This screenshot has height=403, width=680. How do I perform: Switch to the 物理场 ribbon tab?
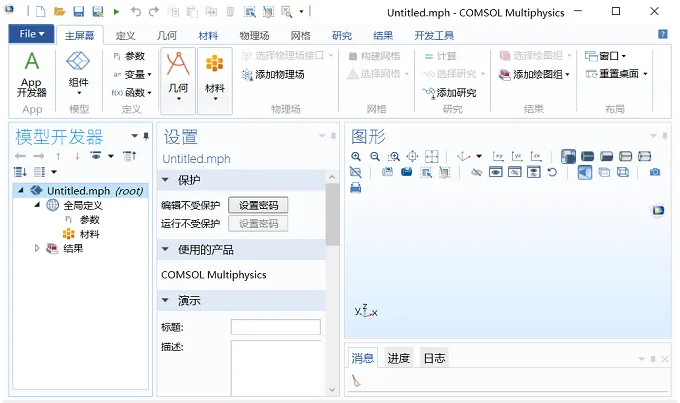pos(254,36)
